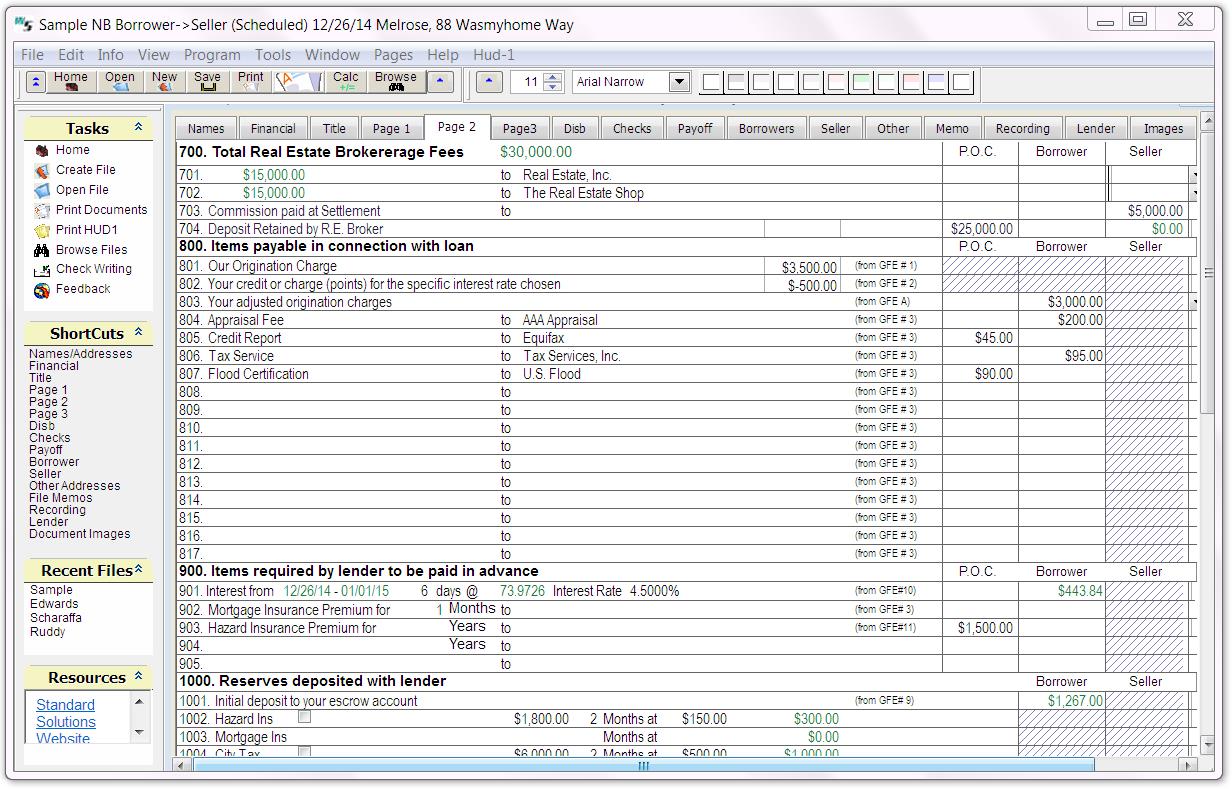Collapse the Recent Files panel
This screenshot has width=1232, height=789.
tap(138, 570)
